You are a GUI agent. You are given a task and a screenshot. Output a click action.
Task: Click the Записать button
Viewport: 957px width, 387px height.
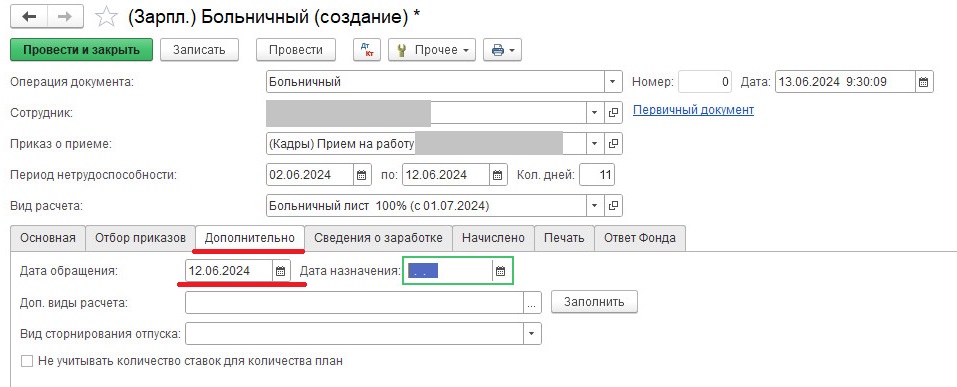199,50
